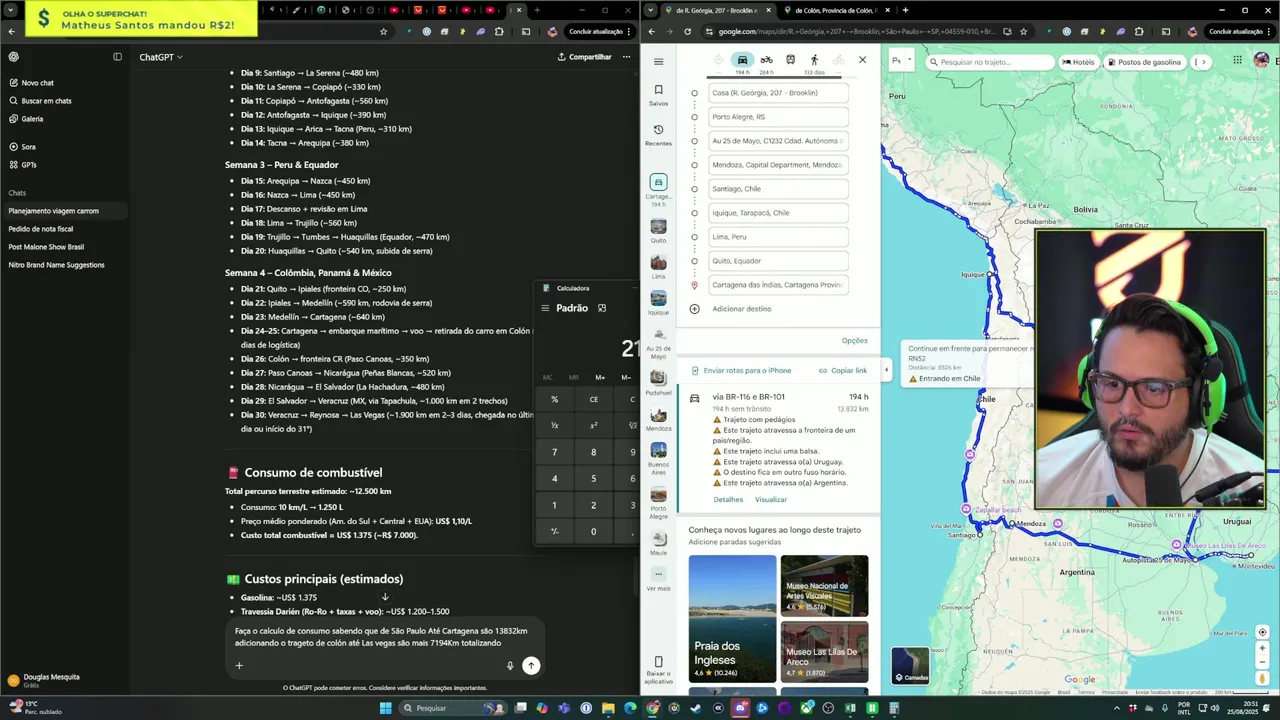Screen dimensions: 1280x720
Task: Open Praia dos Ingleses suggestion card
Action: (732, 618)
